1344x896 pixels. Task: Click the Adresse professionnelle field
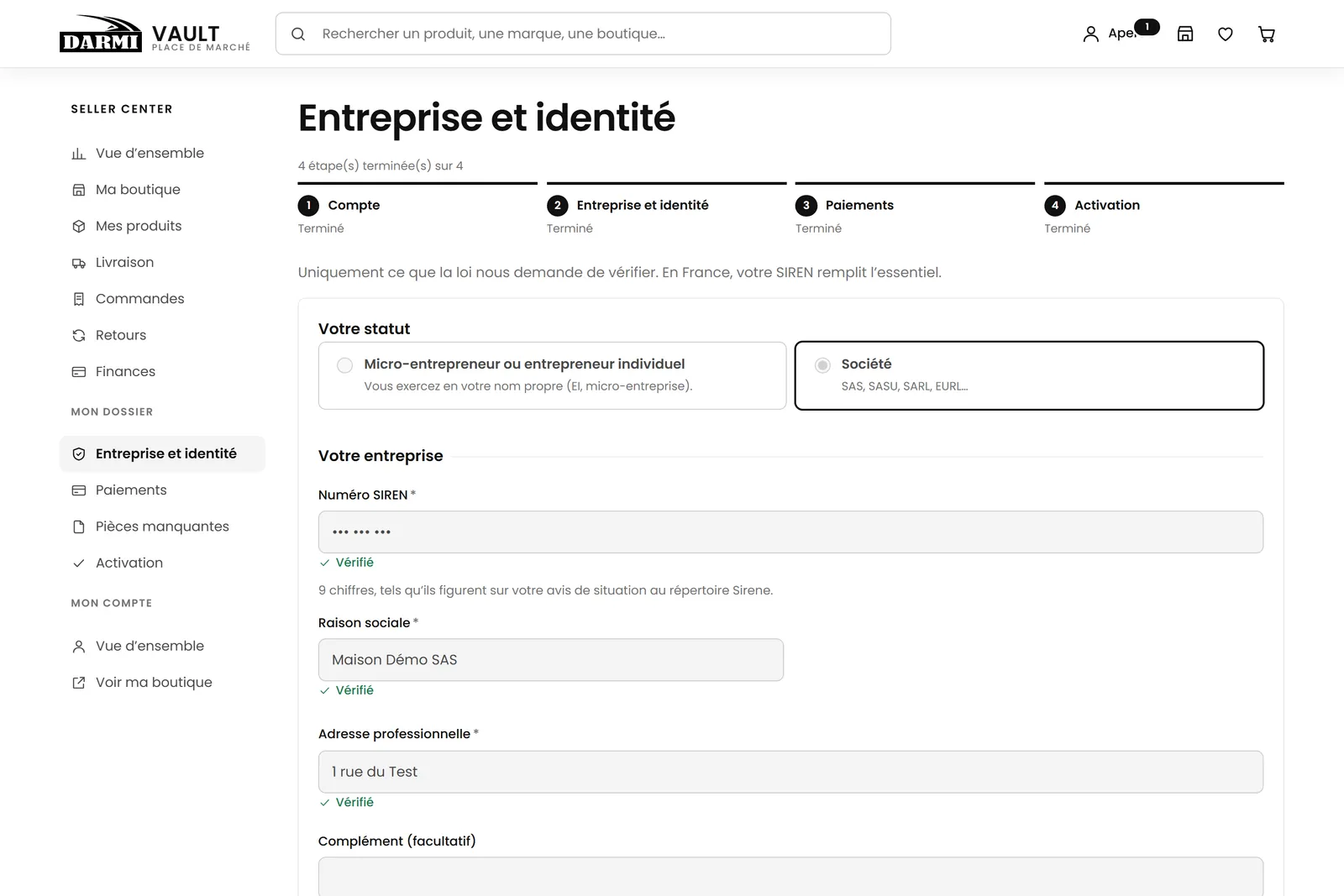pyautogui.click(x=790, y=772)
